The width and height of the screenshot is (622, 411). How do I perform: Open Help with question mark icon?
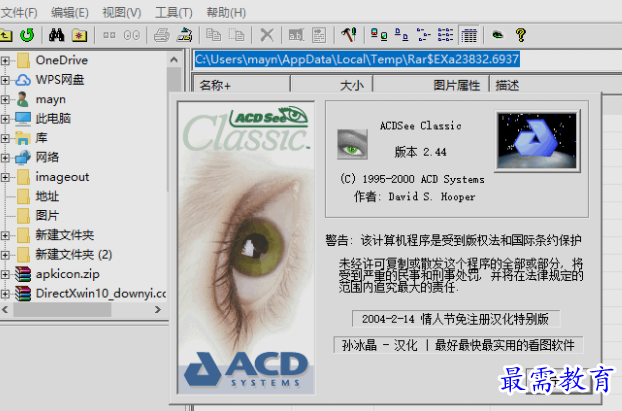(x=521, y=35)
